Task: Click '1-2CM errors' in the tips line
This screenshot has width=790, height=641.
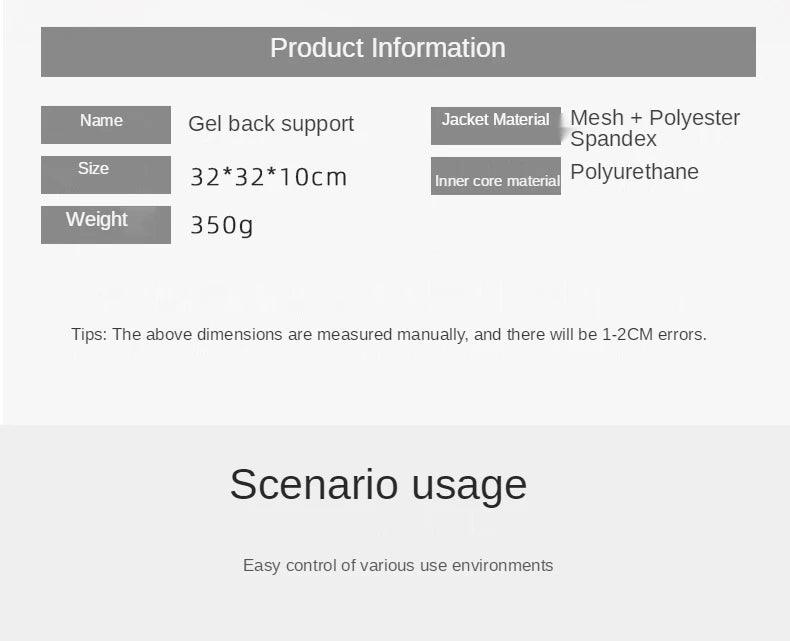Action: click(654, 334)
